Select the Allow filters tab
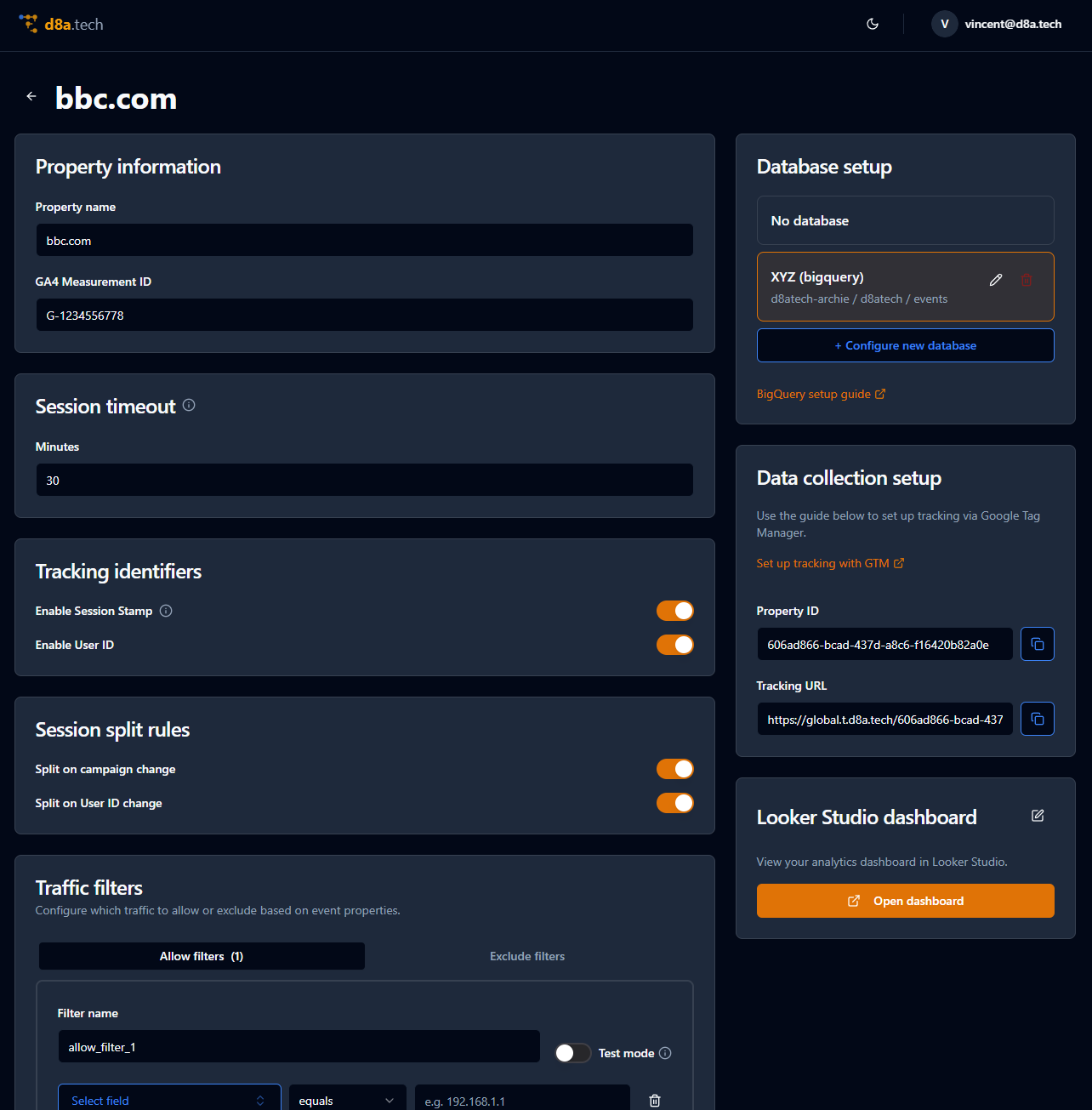The height and width of the screenshot is (1110, 1092). click(x=201, y=956)
